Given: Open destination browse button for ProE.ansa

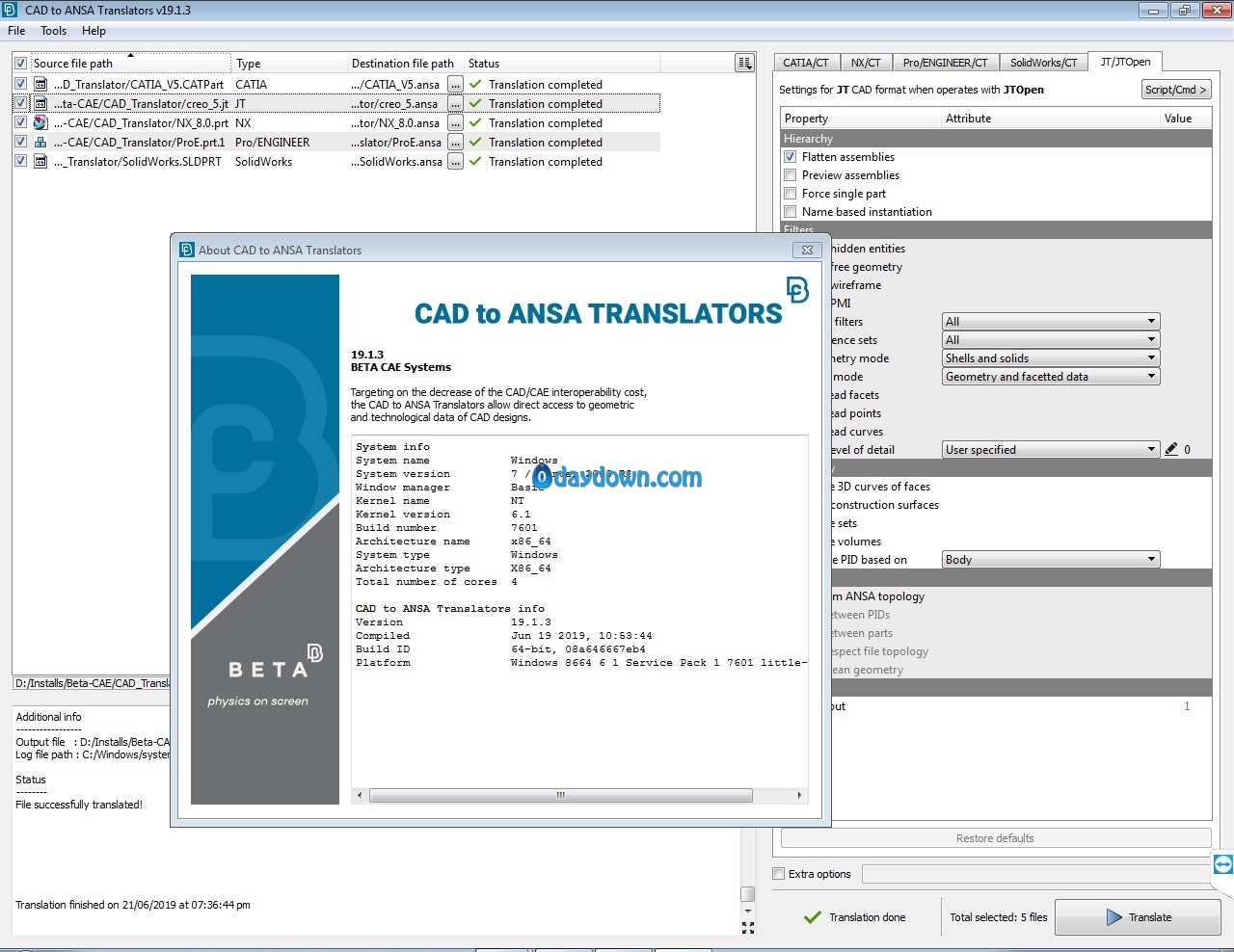Looking at the screenshot, I should coord(455,143).
